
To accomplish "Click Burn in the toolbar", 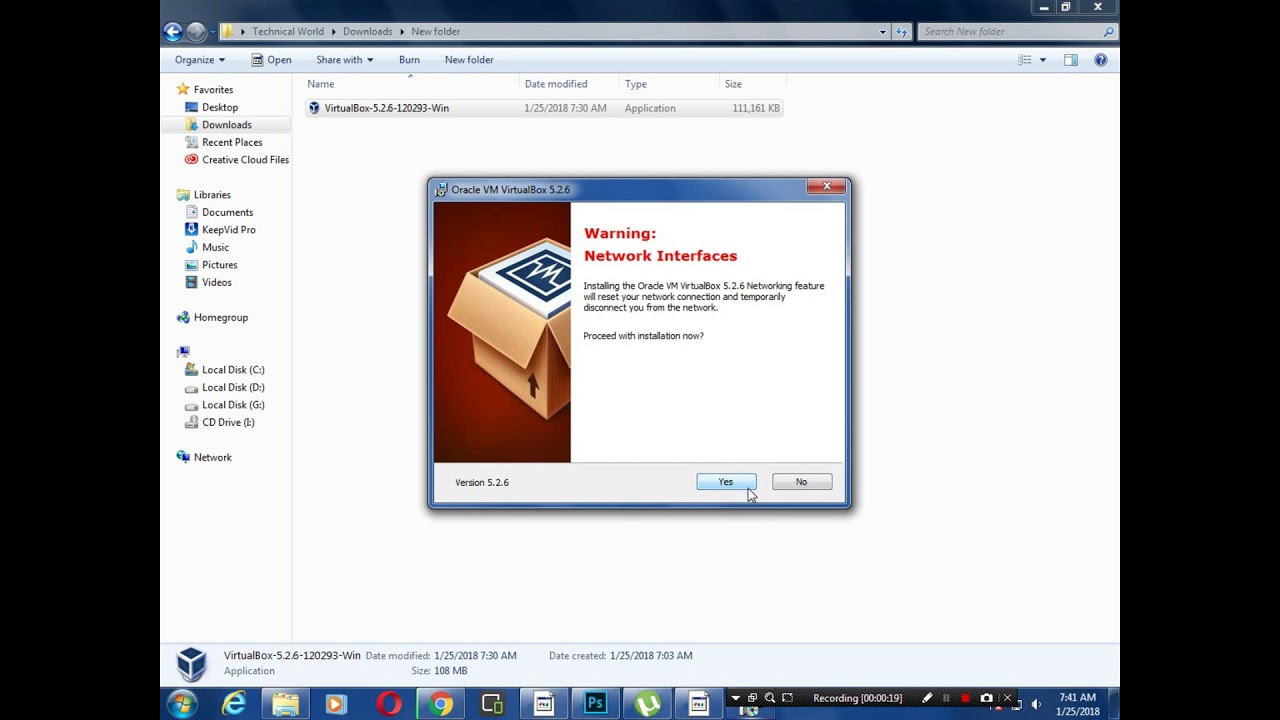I will [x=409, y=60].
